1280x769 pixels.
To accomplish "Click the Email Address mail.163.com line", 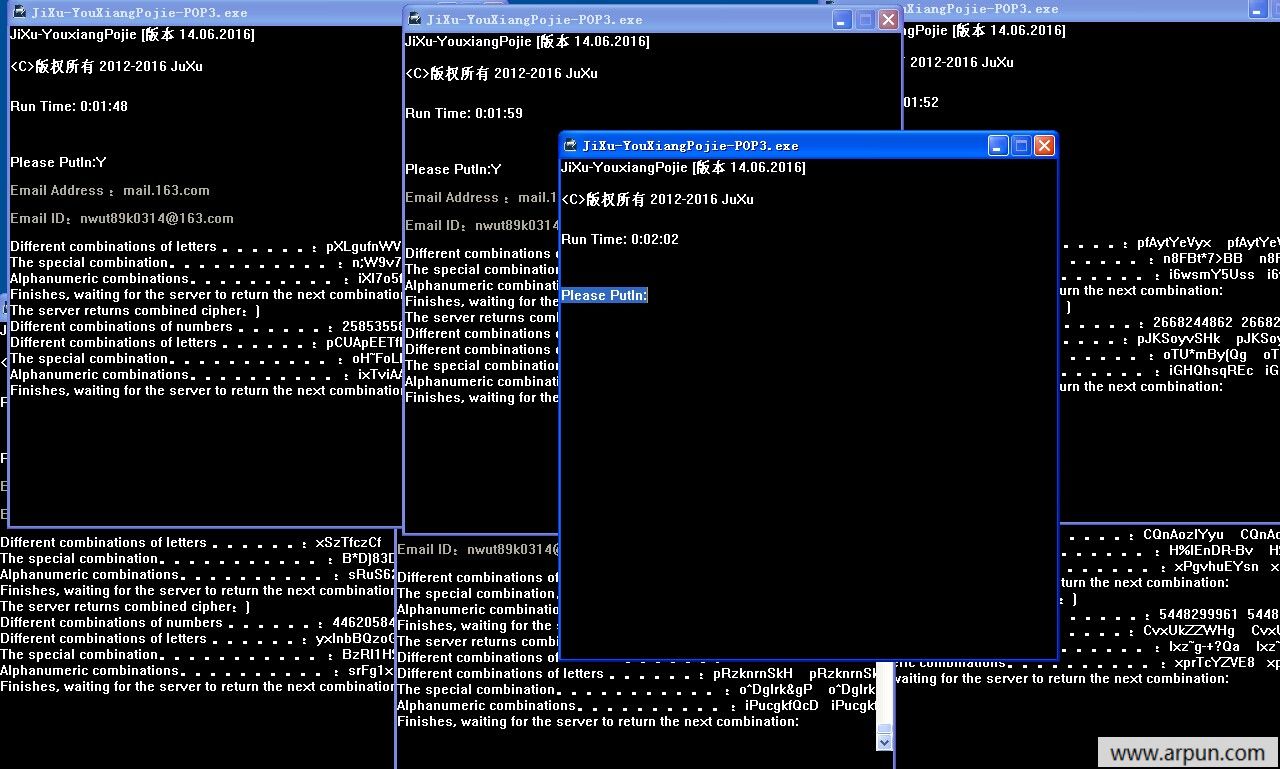I will click(110, 190).
